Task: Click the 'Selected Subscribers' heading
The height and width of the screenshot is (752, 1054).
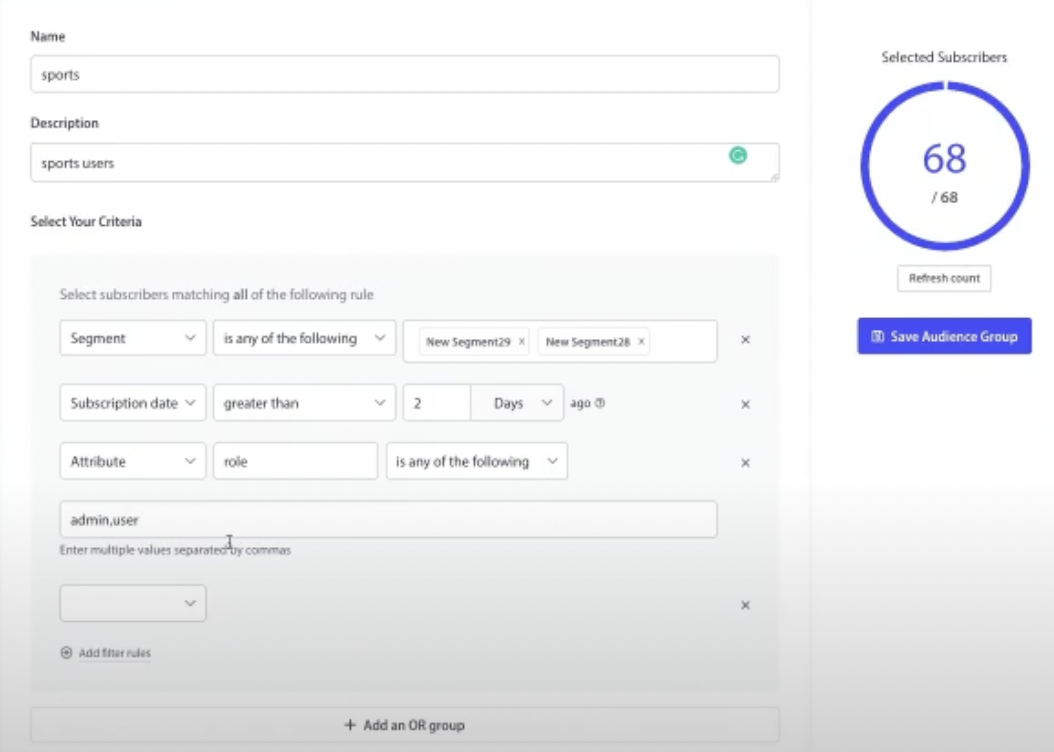Action: point(944,58)
